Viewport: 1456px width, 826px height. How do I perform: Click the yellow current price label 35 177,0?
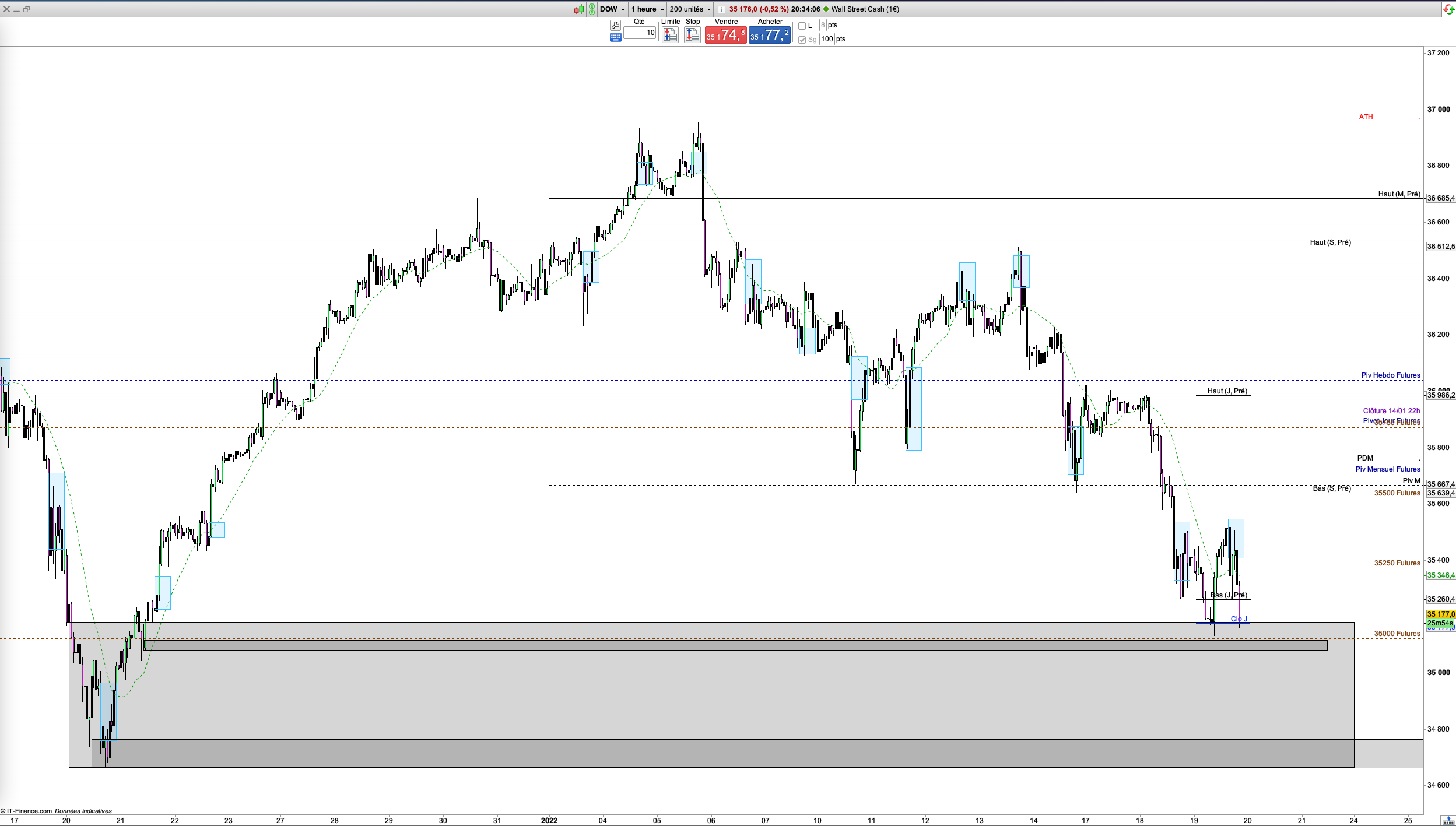pos(1441,614)
